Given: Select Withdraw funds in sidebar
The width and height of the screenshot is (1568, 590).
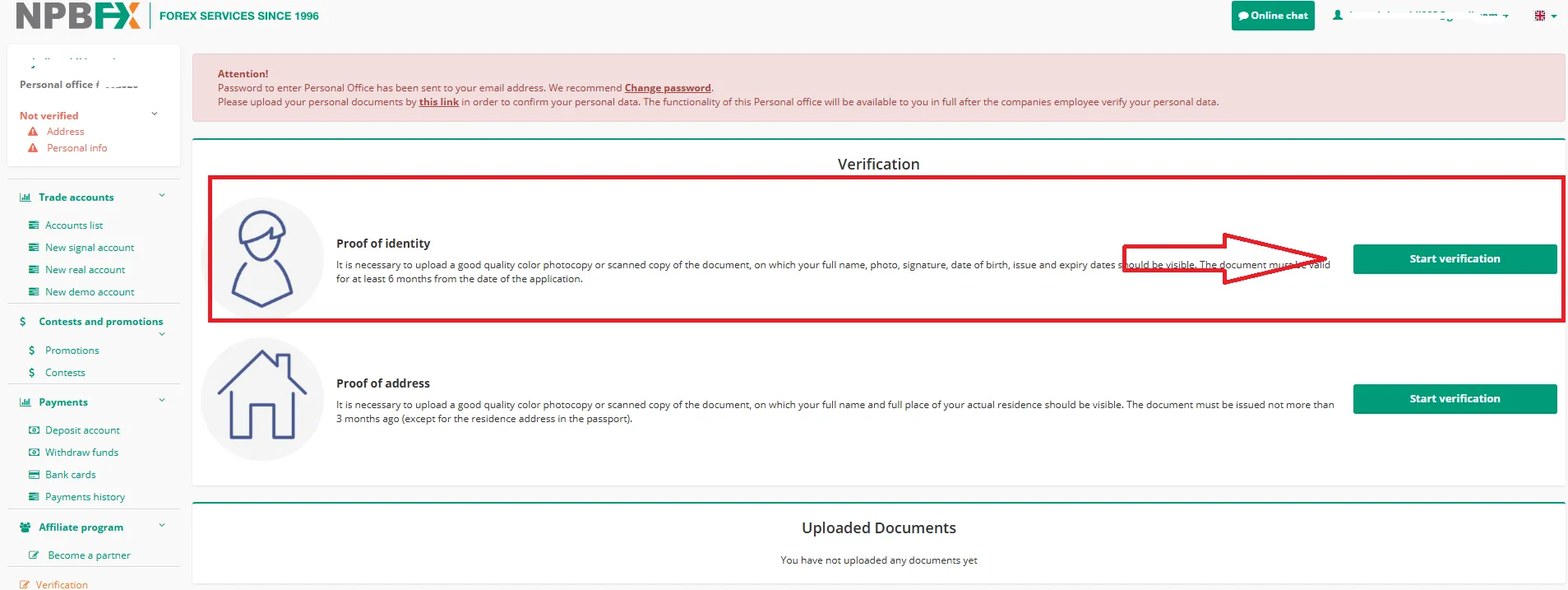Looking at the screenshot, I should pos(81,453).
